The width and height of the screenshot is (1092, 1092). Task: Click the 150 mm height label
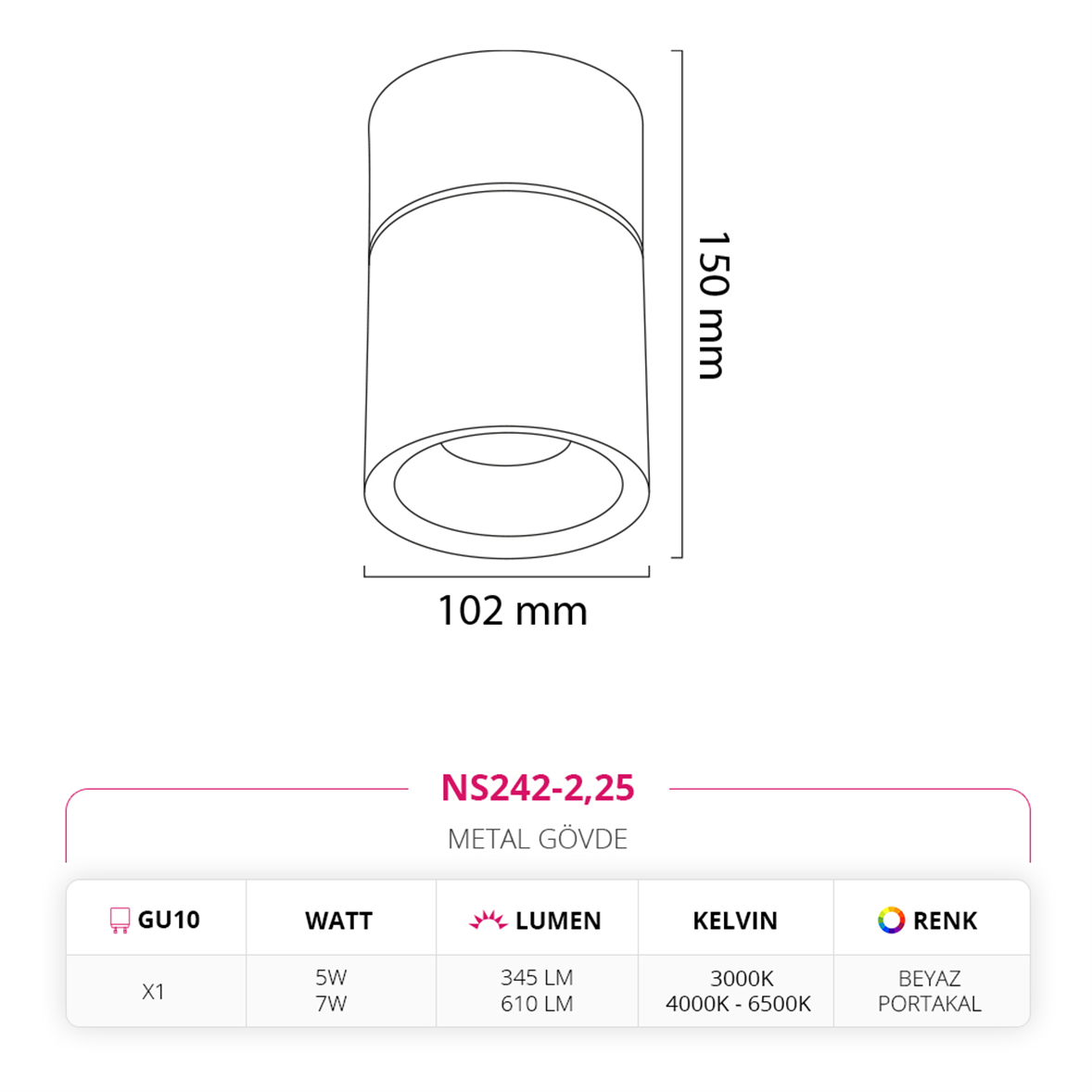click(713, 305)
